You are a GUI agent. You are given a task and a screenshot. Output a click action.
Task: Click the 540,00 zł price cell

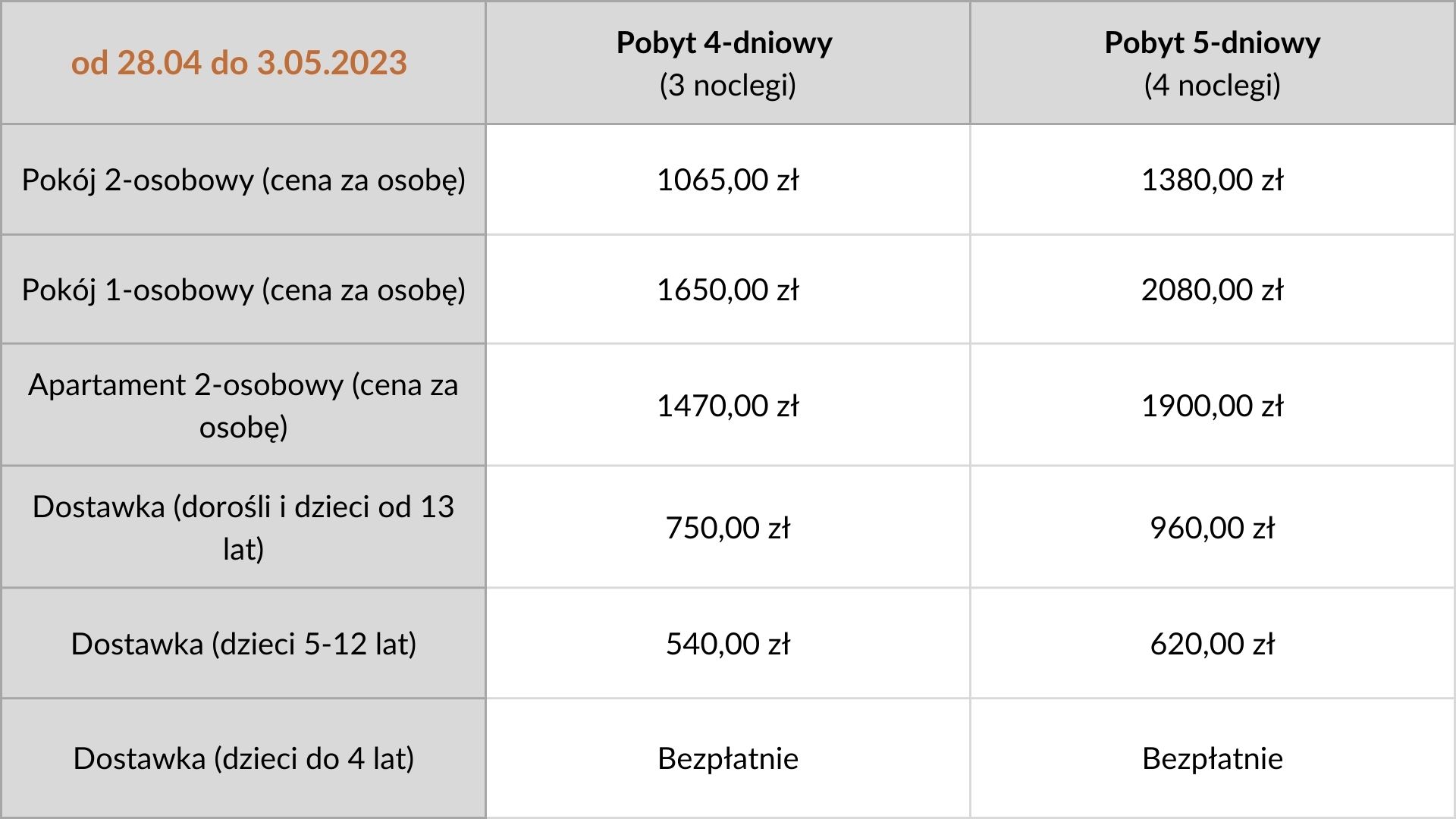tap(728, 644)
